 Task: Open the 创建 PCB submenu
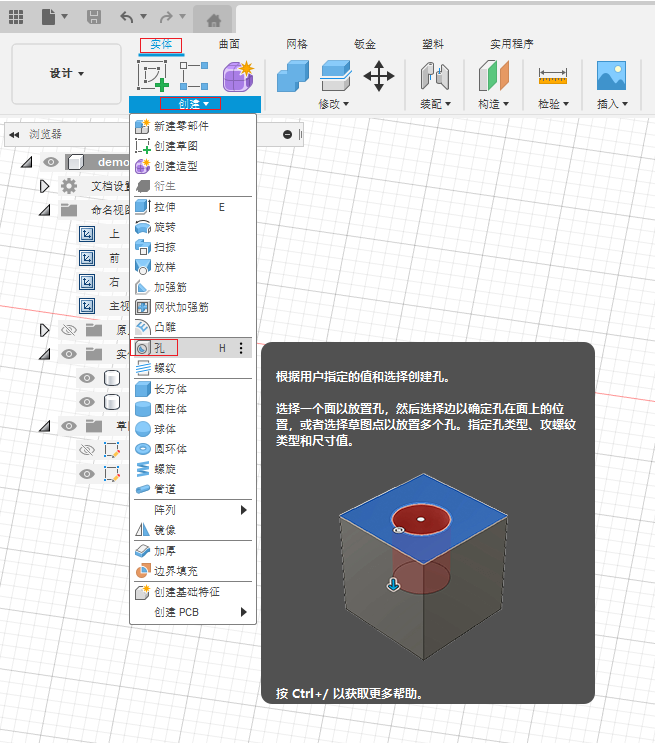193,612
